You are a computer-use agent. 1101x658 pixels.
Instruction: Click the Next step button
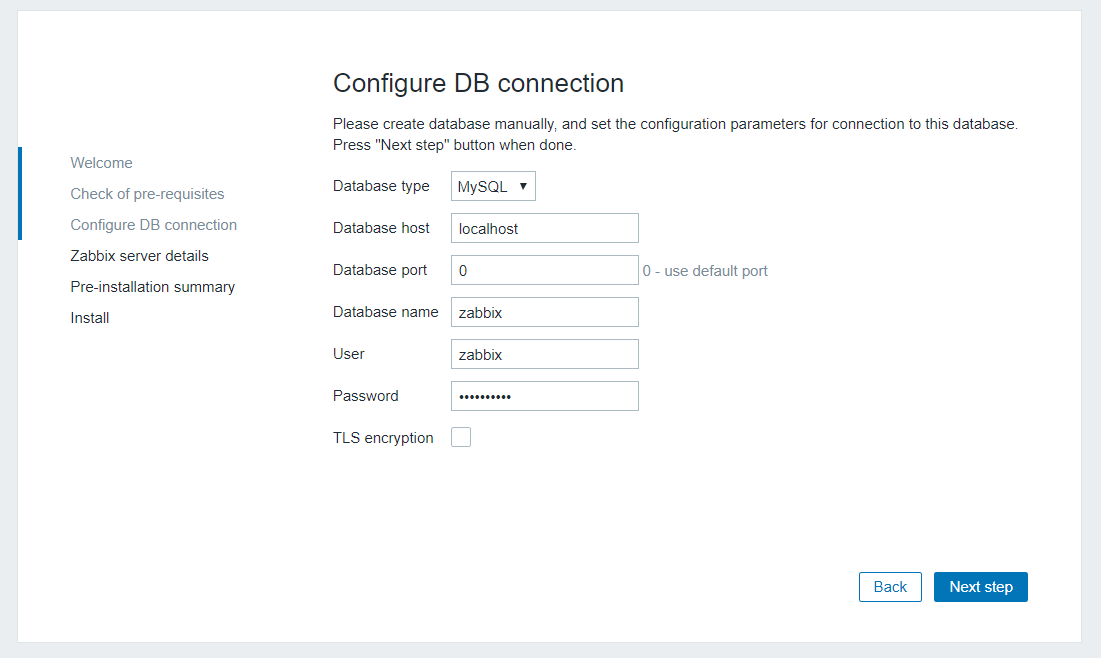[x=981, y=587]
